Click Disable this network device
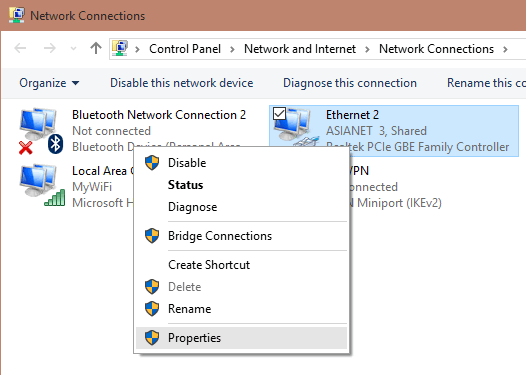The width and height of the screenshot is (526, 375). (181, 83)
